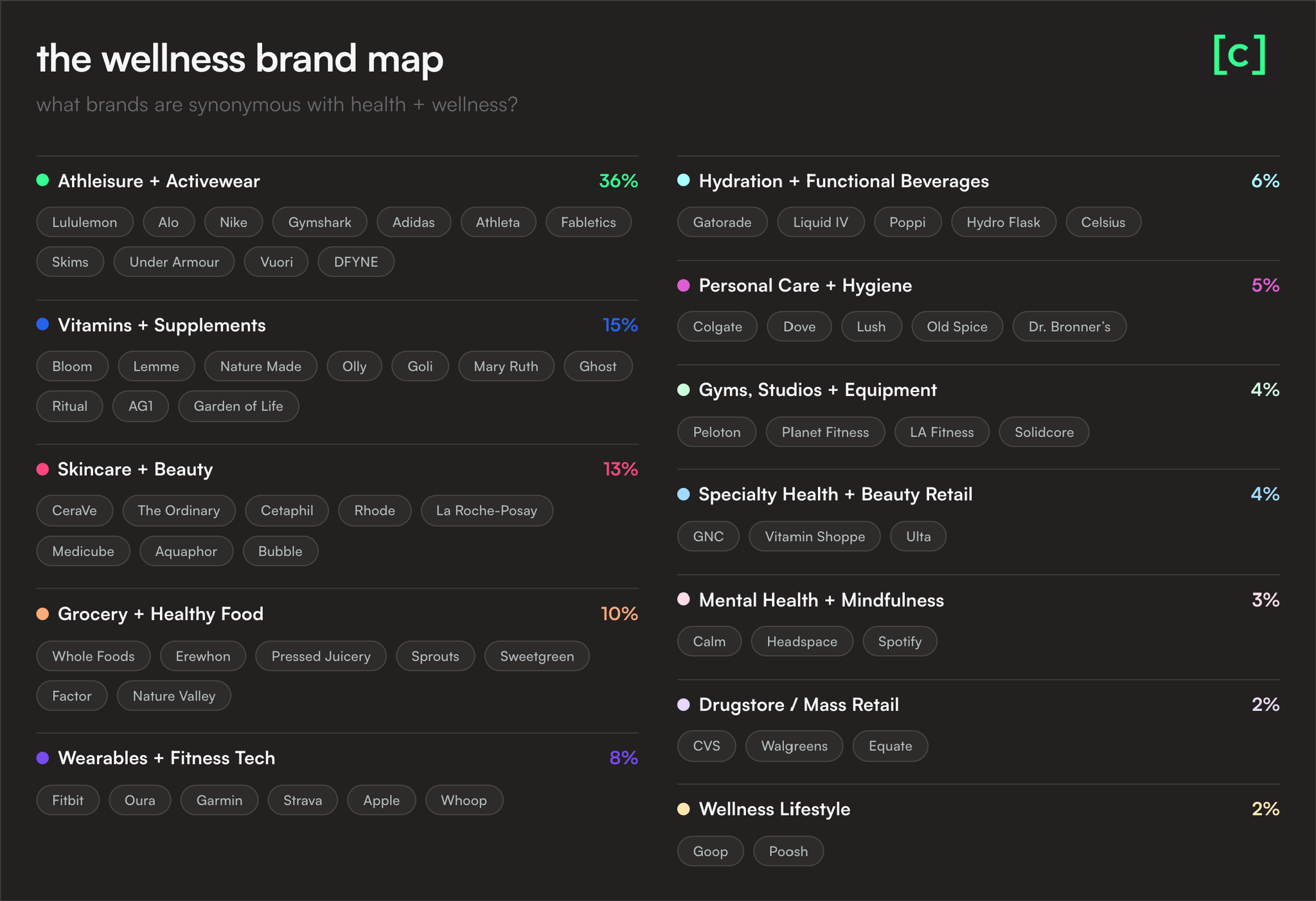Click the 15% value
The image size is (1316, 901).
tap(620, 325)
